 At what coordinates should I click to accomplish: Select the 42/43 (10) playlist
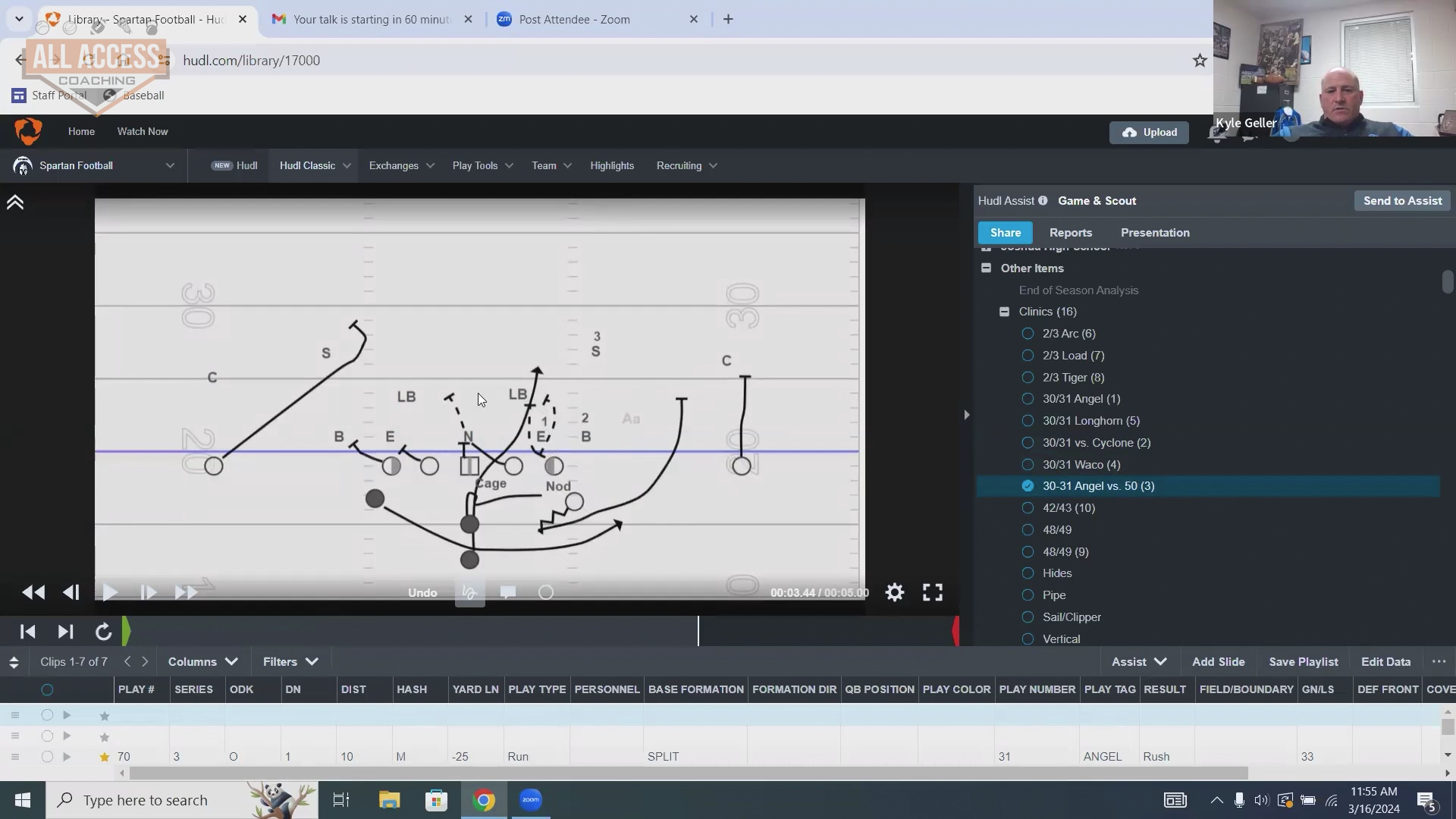tap(1028, 508)
